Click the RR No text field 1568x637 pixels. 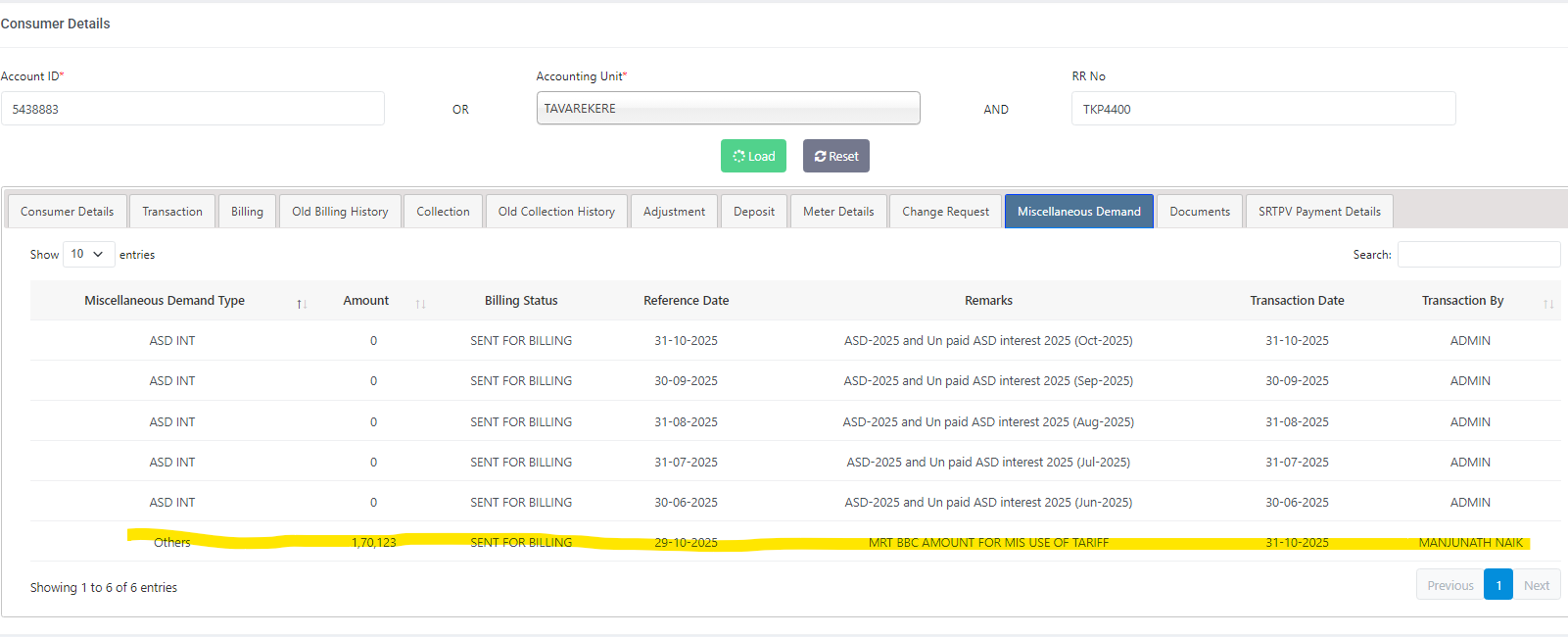1263,109
